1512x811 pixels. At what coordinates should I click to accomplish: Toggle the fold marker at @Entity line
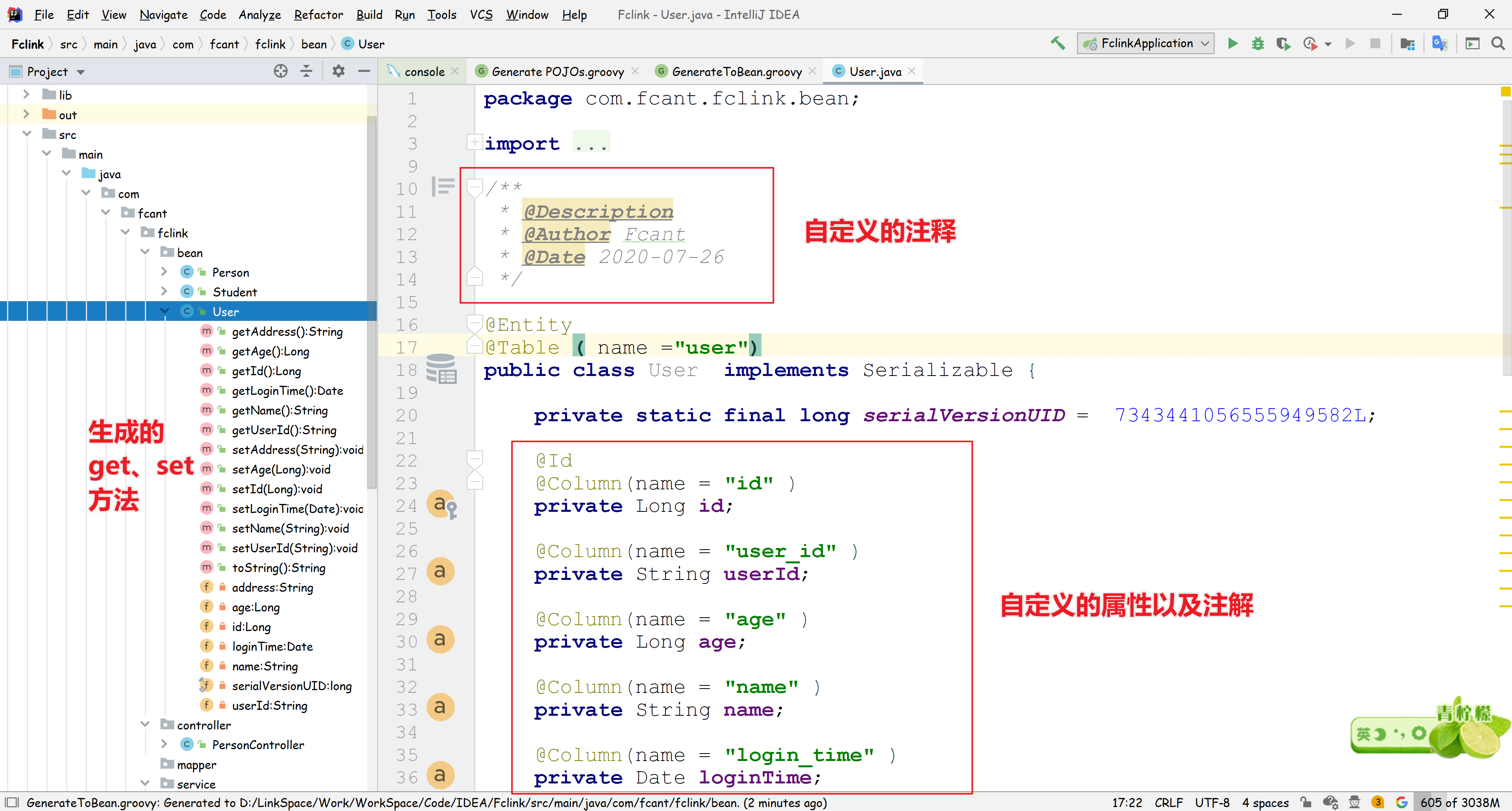click(474, 323)
